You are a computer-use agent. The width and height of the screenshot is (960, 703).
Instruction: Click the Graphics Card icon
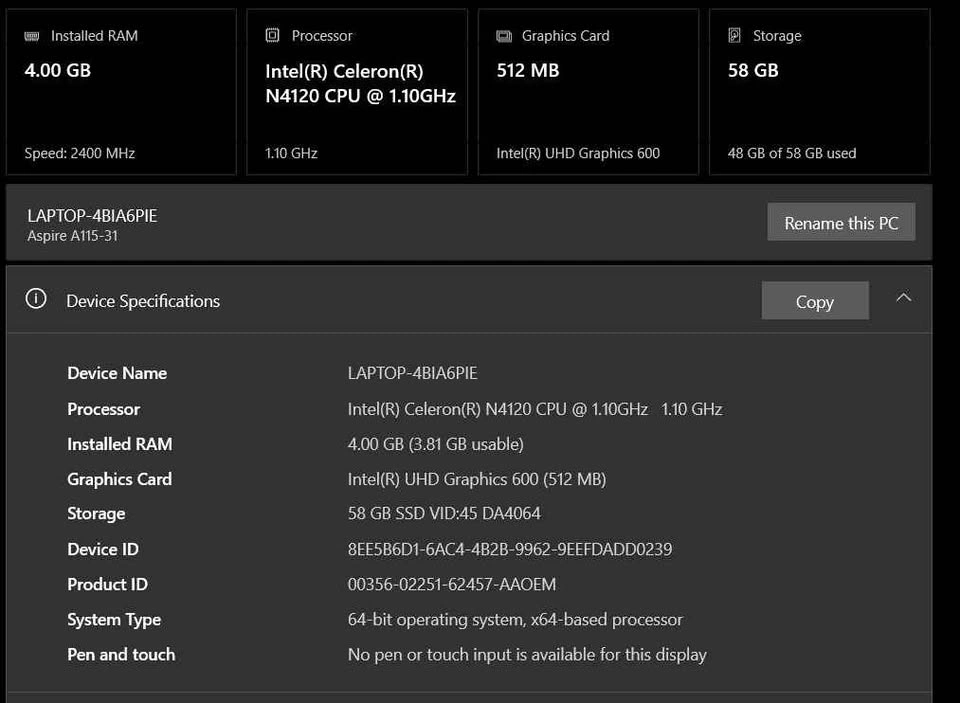coord(504,36)
